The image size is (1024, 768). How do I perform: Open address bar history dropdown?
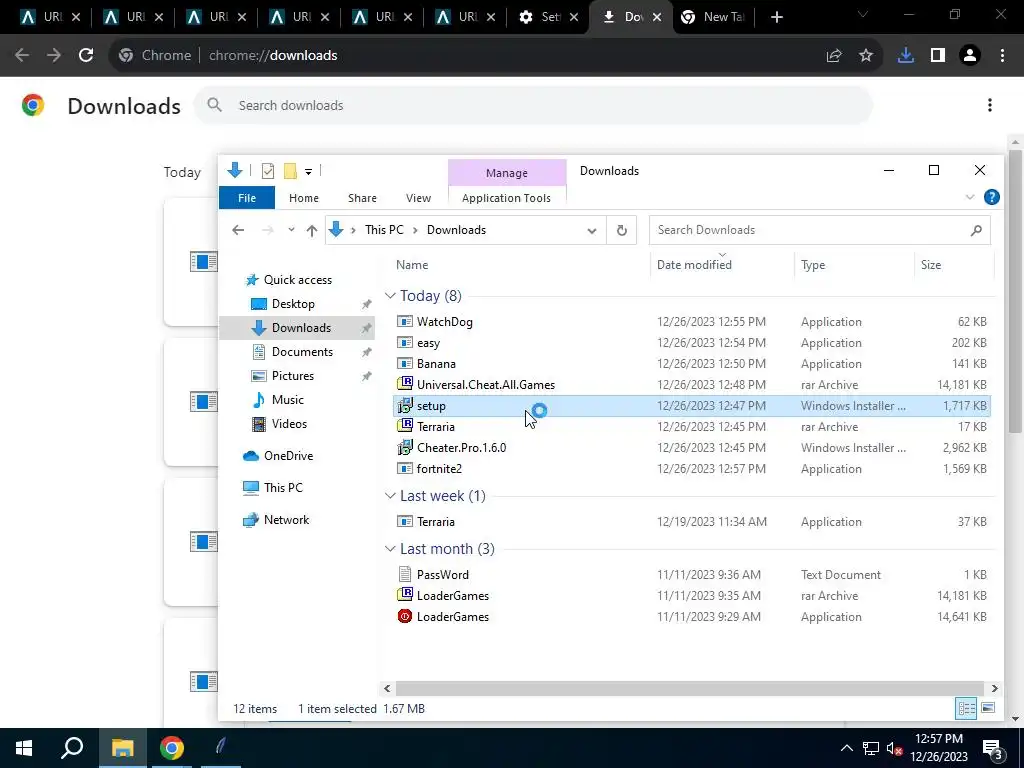pos(592,231)
